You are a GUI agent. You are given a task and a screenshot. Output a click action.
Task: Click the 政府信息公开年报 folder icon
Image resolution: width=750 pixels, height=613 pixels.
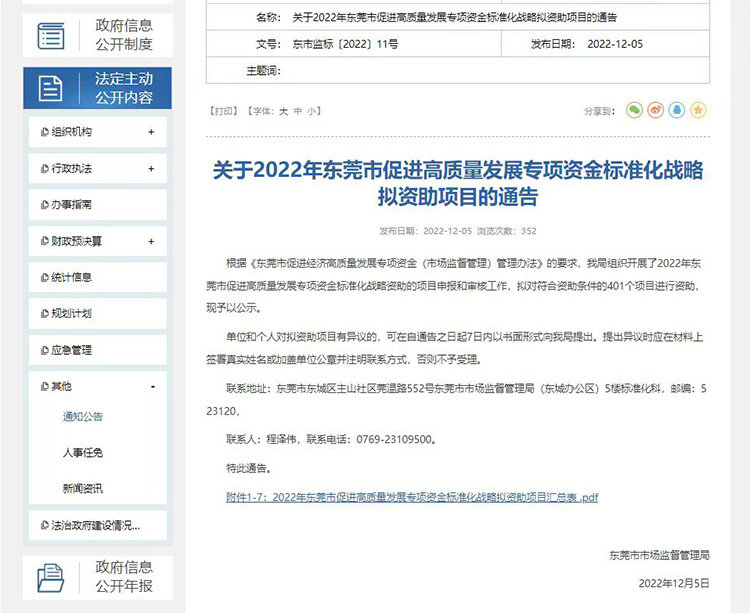50,576
